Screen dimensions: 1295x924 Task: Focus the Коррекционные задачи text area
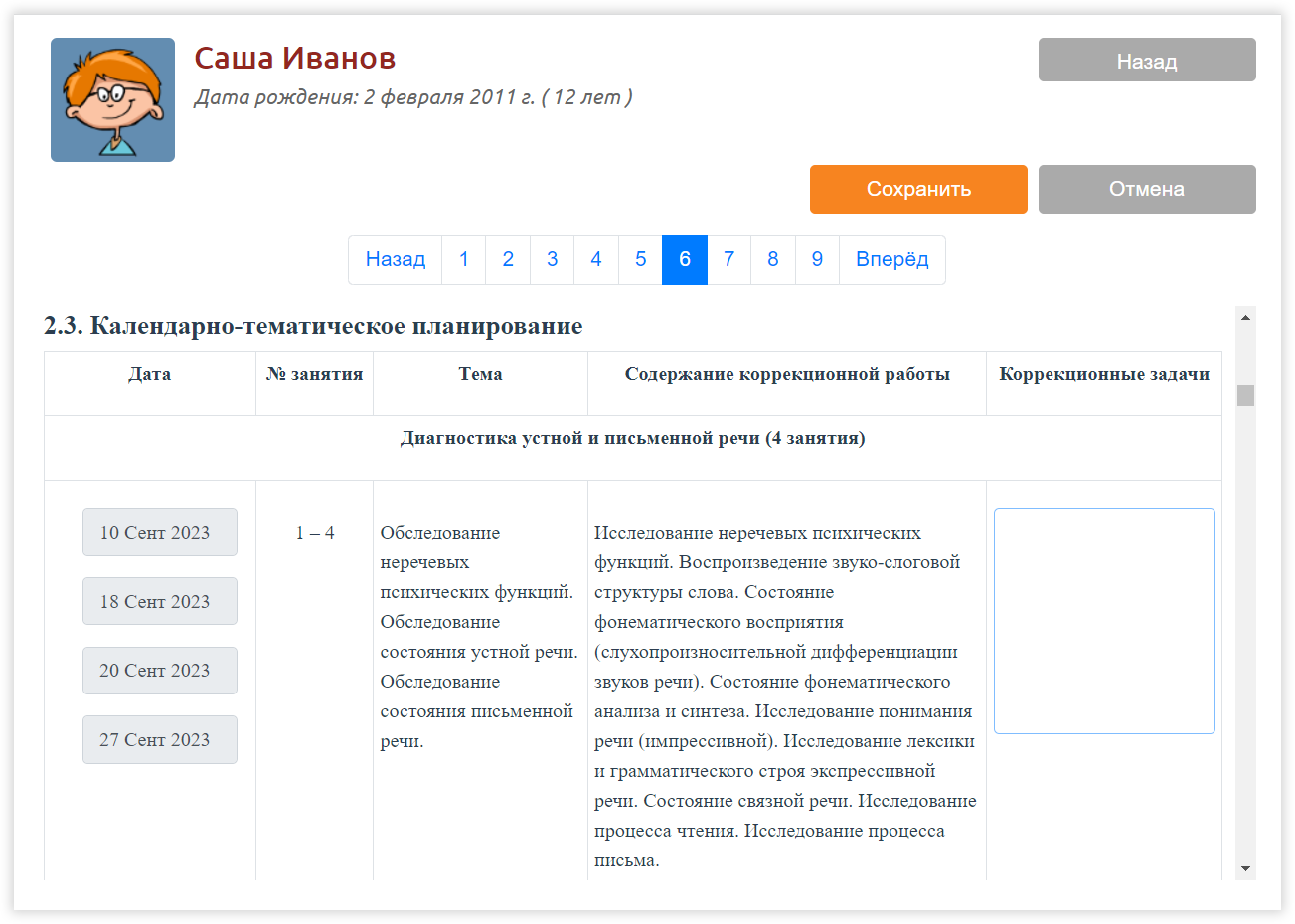pos(1104,621)
